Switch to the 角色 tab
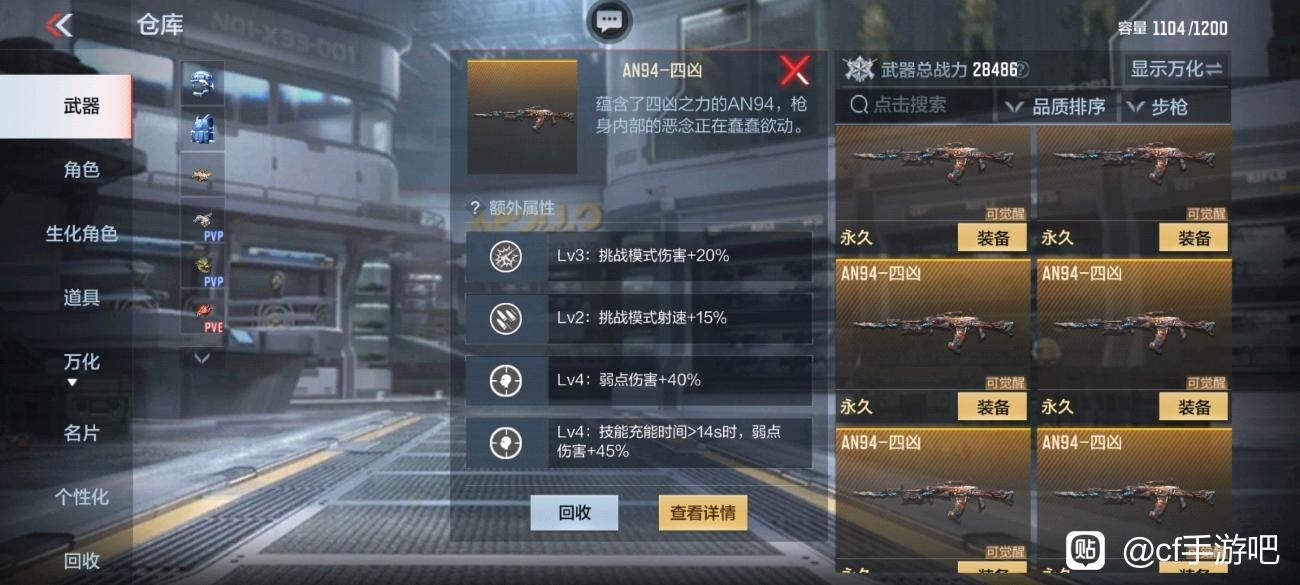This screenshot has height=585, width=1300. click(x=81, y=170)
